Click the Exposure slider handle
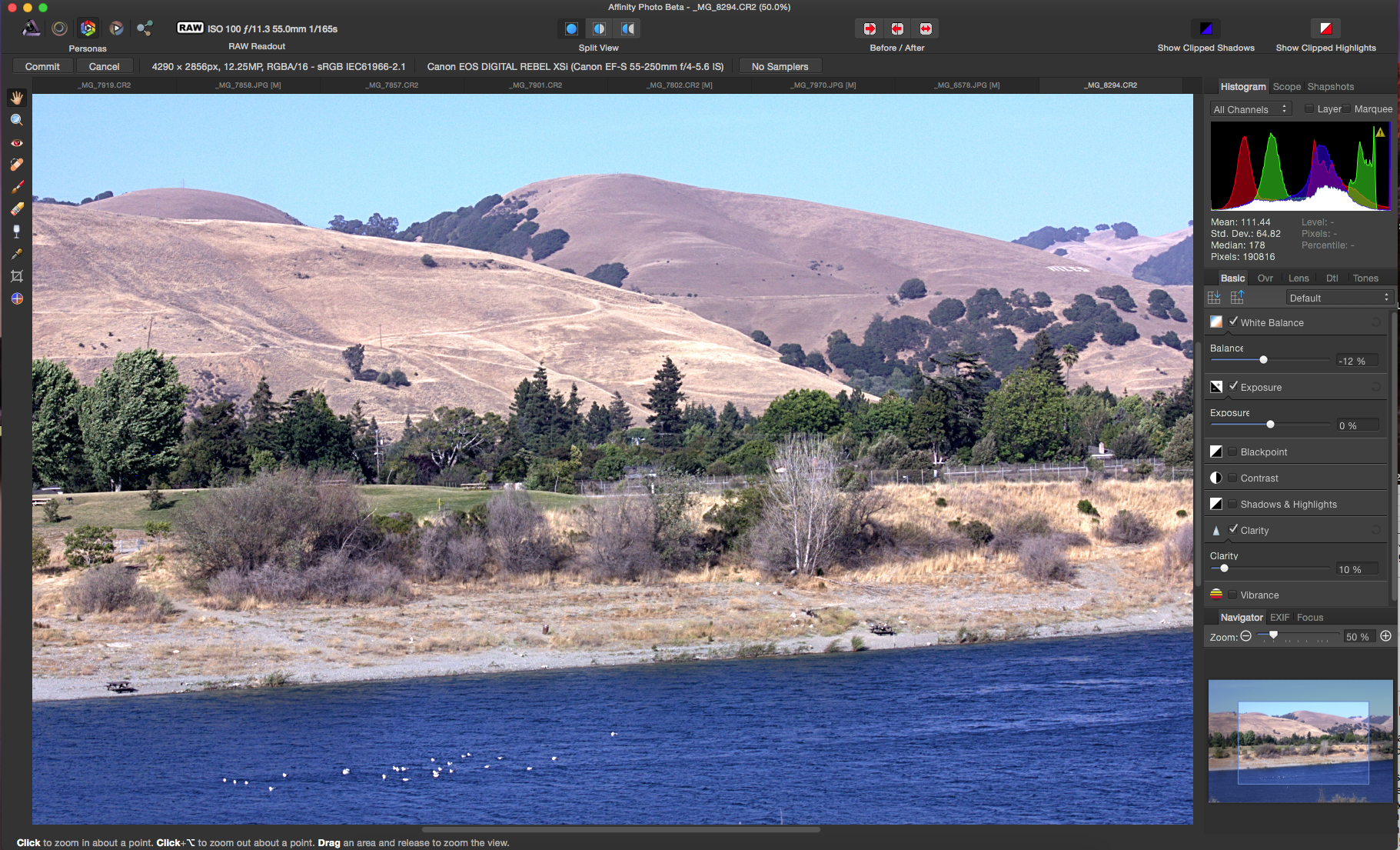 coord(1270,425)
